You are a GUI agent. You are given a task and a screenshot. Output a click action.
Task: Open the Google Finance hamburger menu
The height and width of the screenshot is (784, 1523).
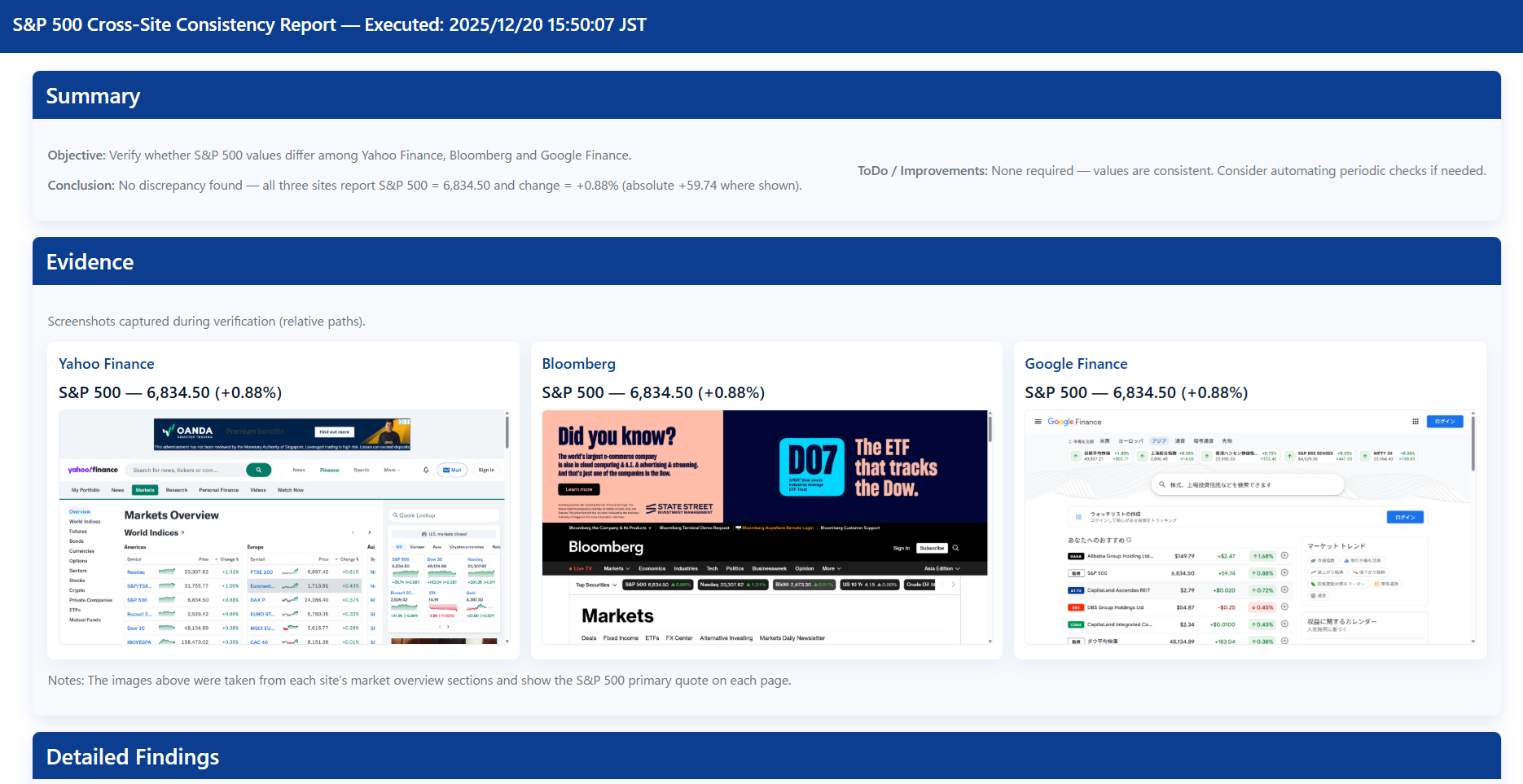[1038, 422]
